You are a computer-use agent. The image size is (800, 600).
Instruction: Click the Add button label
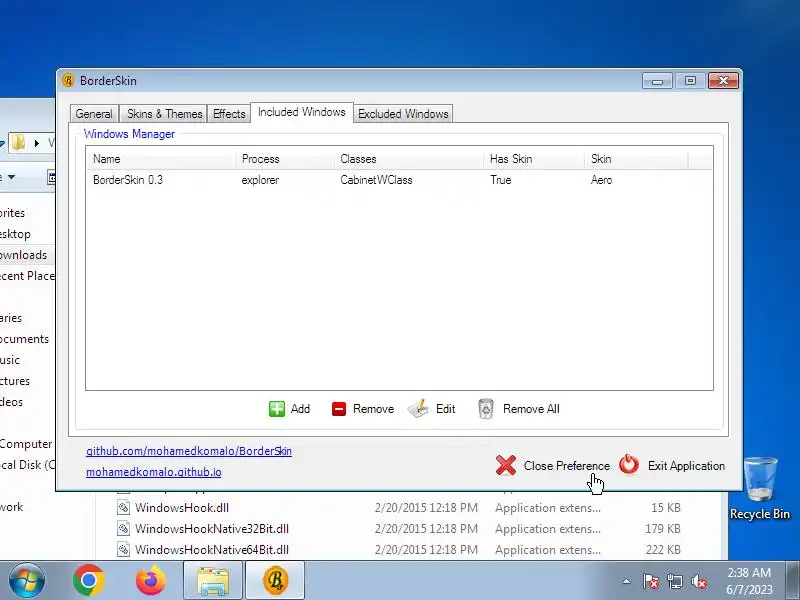pos(300,409)
